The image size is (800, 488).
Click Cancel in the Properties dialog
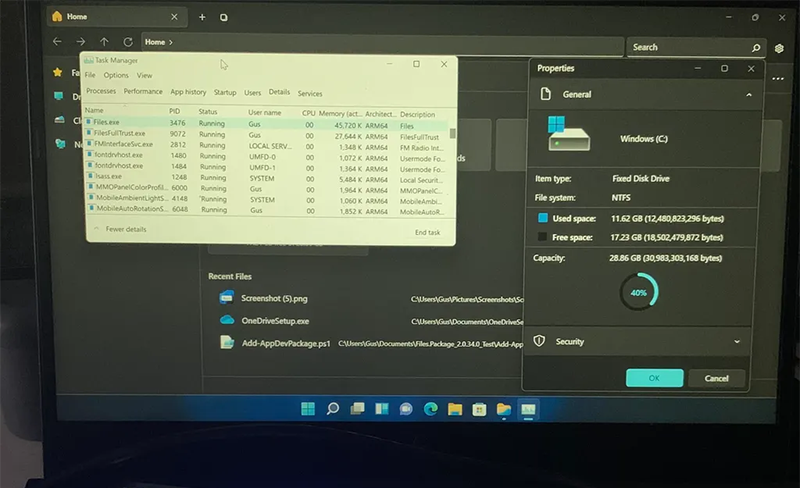716,378
